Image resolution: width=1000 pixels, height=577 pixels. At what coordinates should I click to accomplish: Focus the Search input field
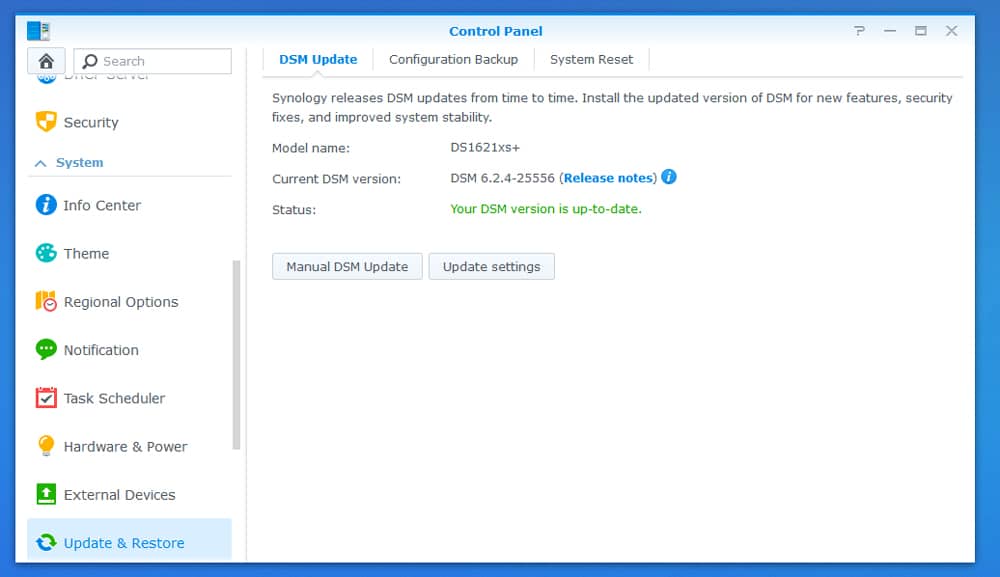(152, 61)
